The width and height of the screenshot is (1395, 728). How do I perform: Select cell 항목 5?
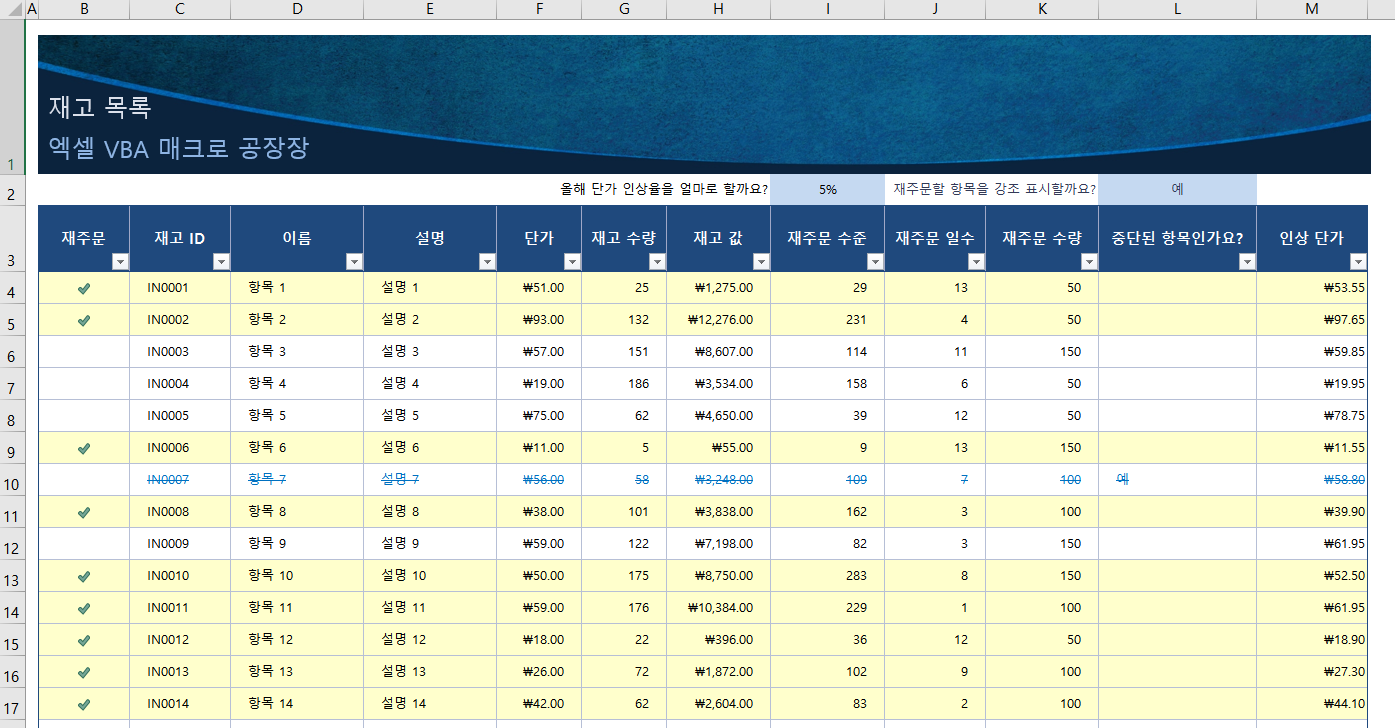(x=297, y=416)
